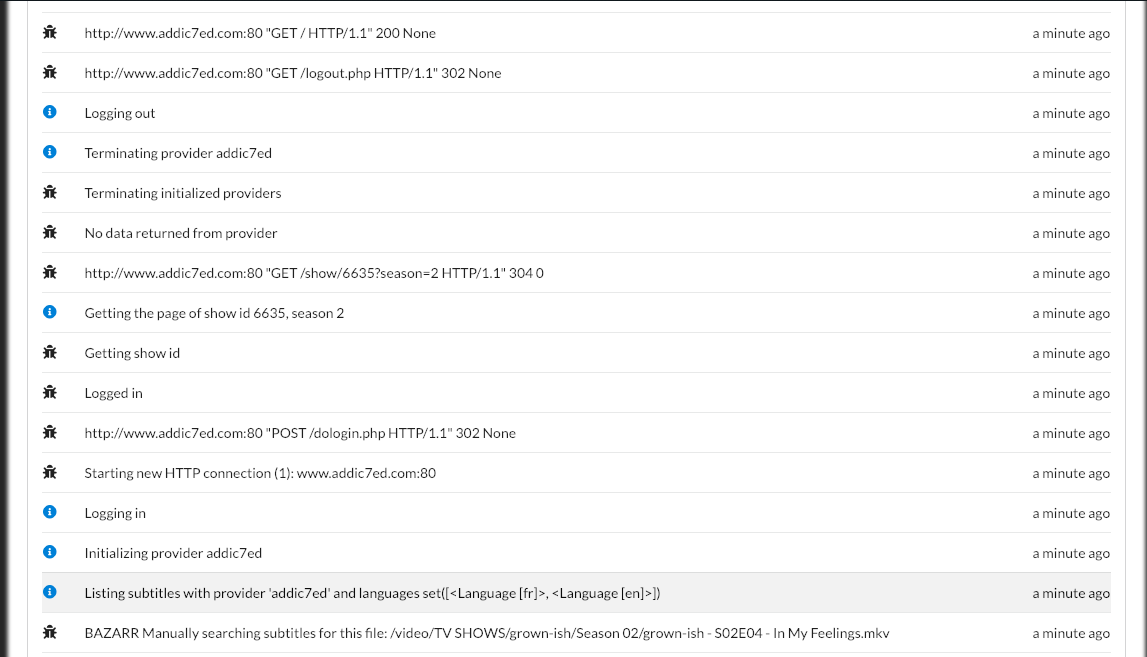Click the info icon beside 'Initializing provider addic7ed'
The width and height of the screenshot is (1147, 657).
(49, 552)
